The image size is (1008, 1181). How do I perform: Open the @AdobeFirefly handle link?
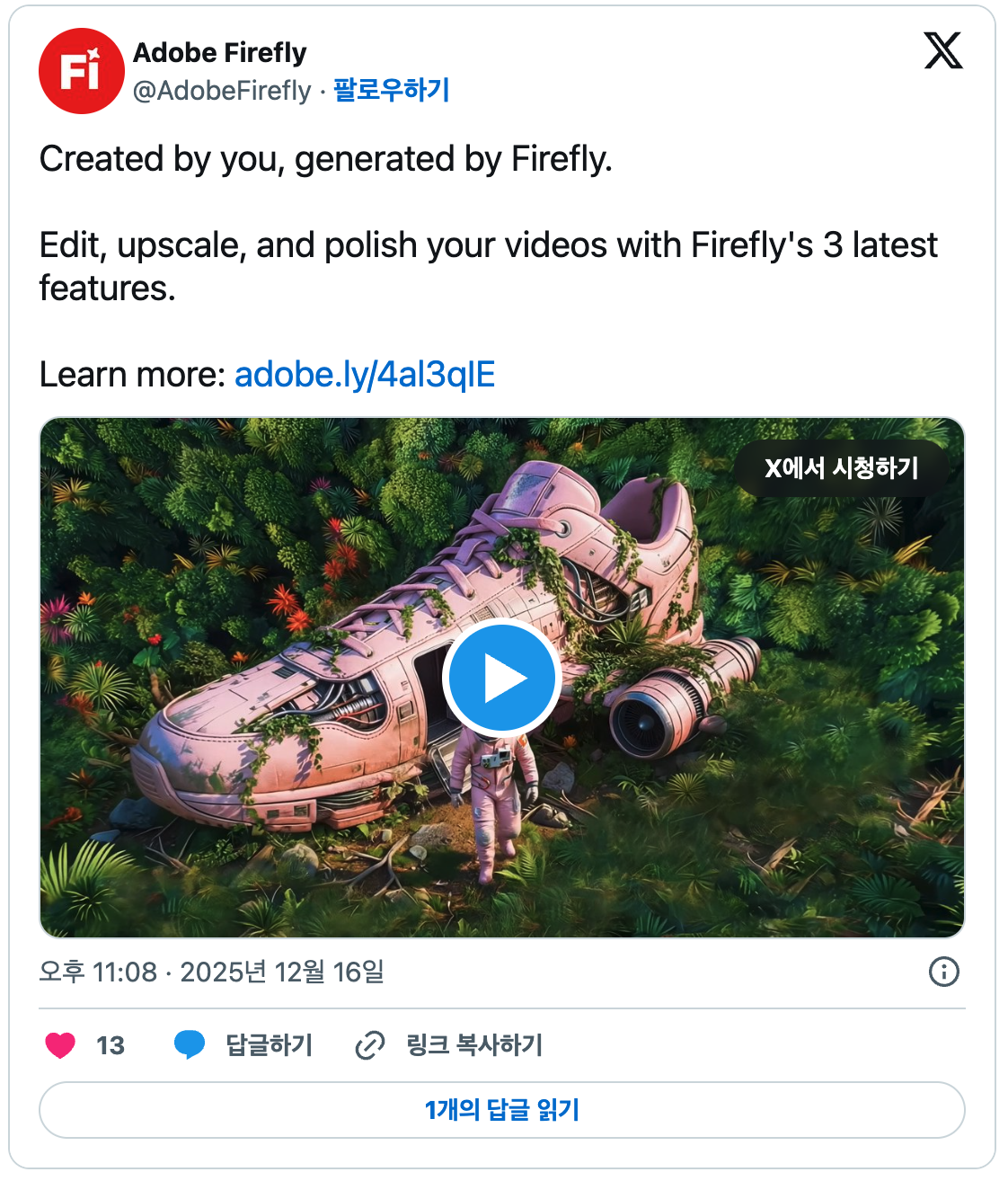[222, 91]
